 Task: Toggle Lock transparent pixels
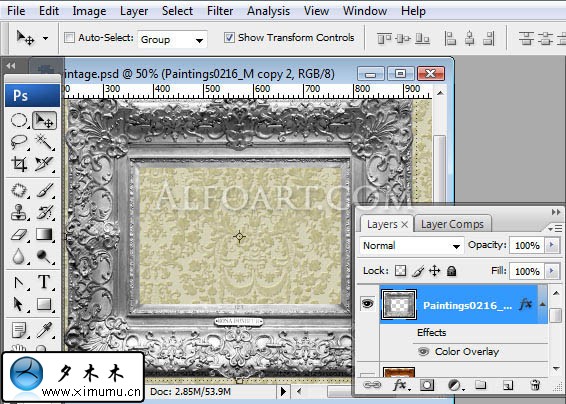[400, 271]
